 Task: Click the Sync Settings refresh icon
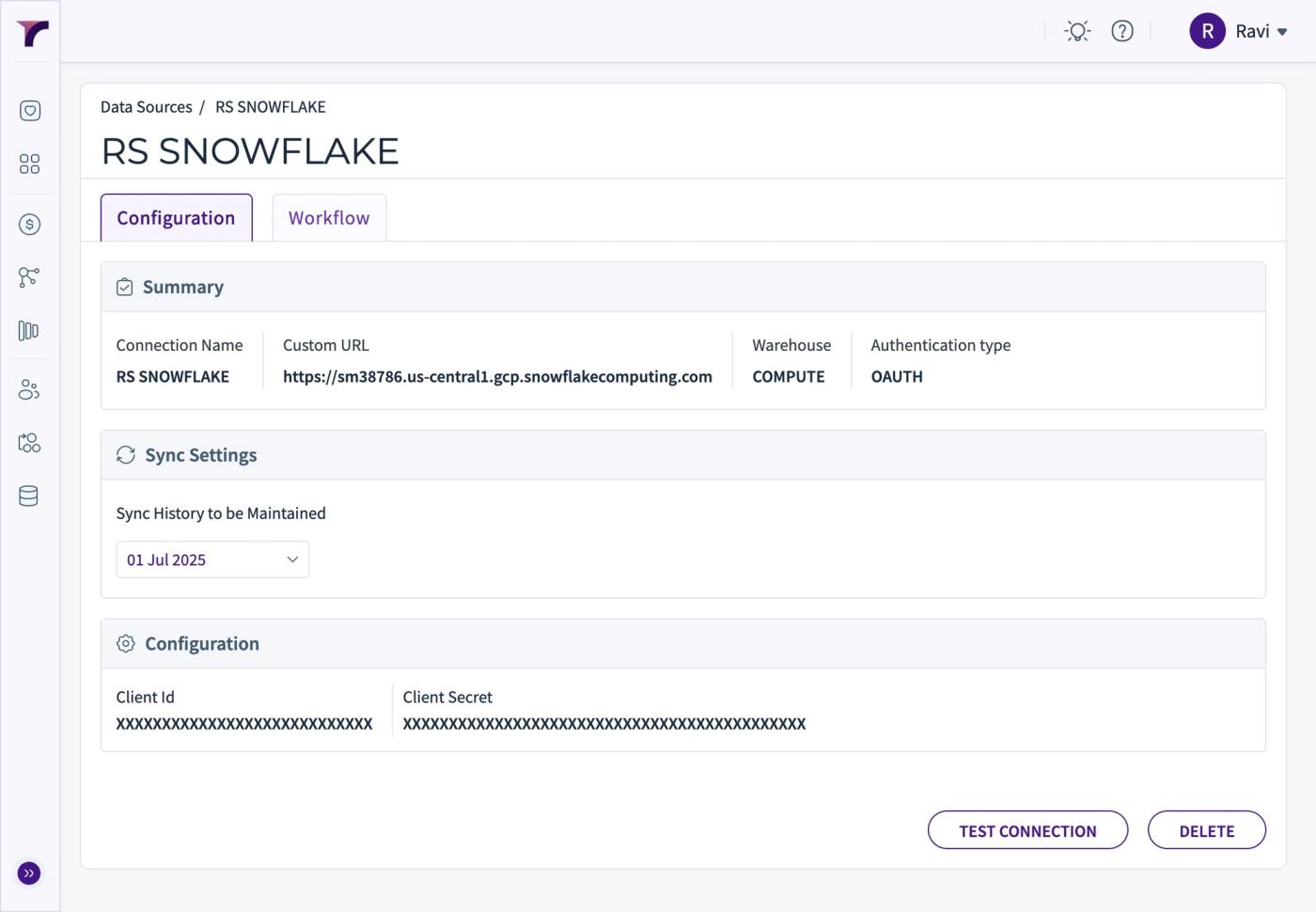pos(126,455)
